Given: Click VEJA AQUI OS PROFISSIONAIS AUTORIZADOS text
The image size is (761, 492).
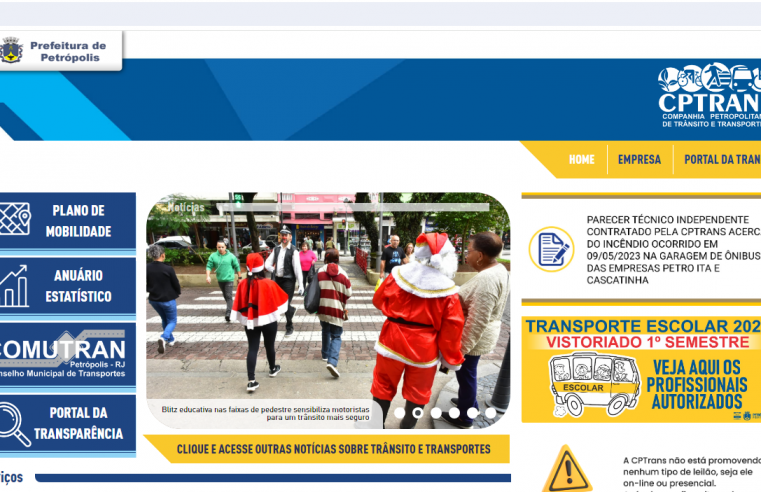Looking at the screenshot, I should click(x=696, y=384).
